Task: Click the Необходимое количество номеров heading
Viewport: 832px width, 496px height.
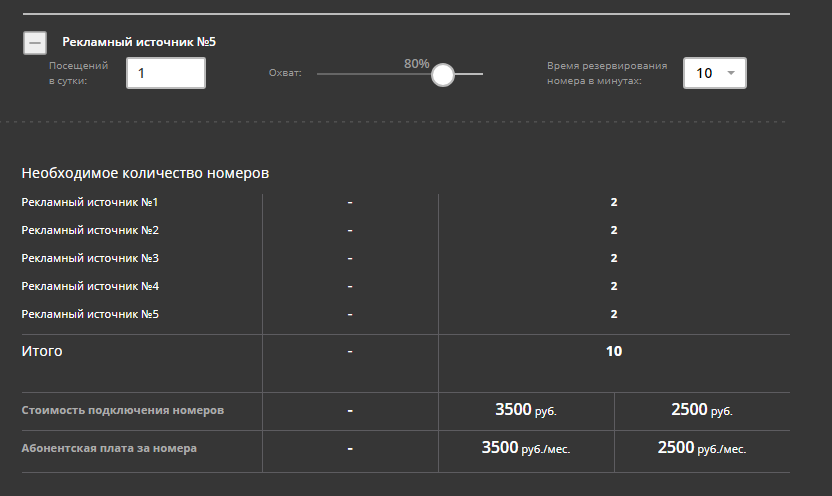Action: pos(145,173)
